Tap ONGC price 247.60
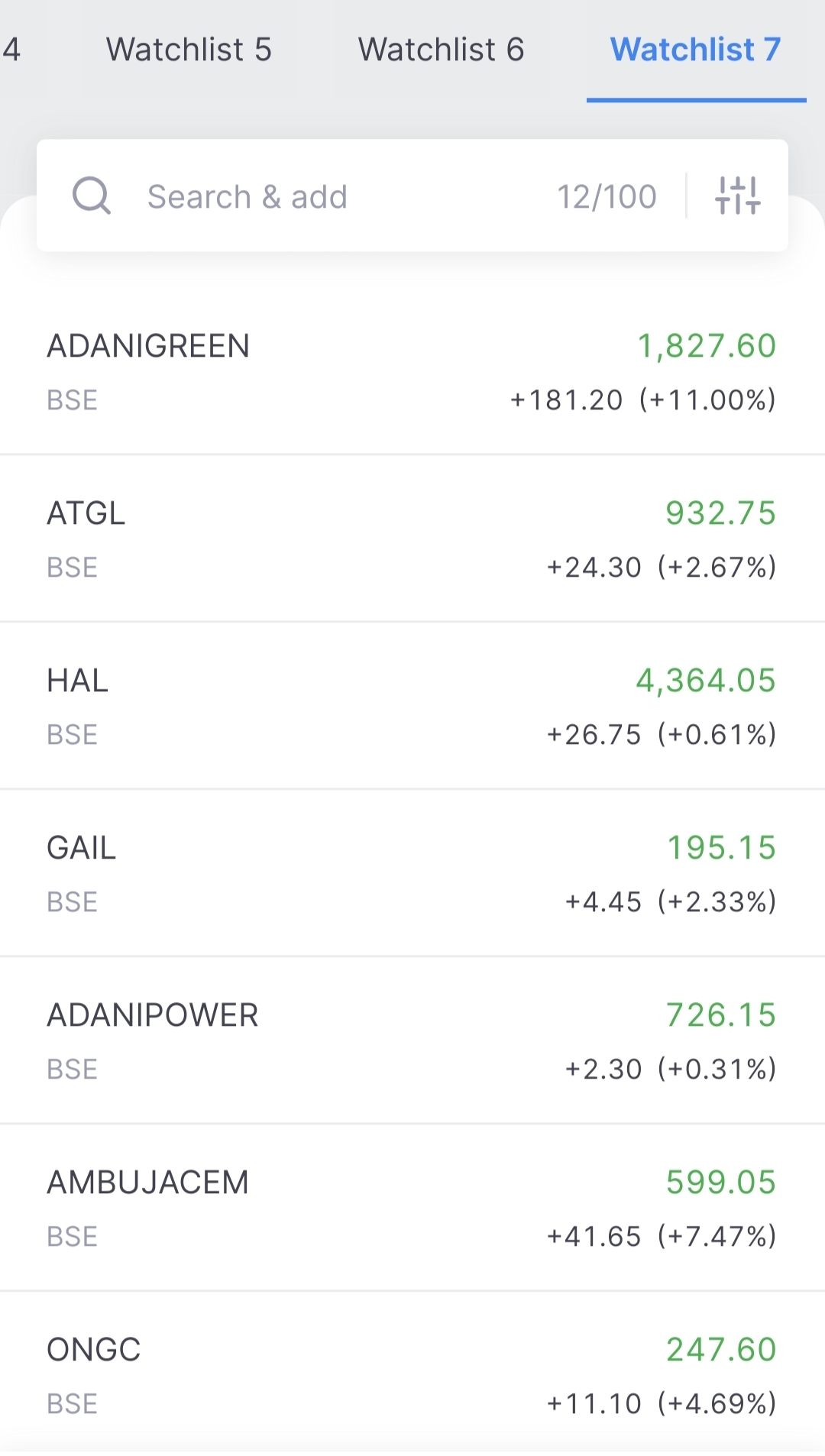Image resolution: width=825 pixels, height=1456 pixels. point(720,1350)
